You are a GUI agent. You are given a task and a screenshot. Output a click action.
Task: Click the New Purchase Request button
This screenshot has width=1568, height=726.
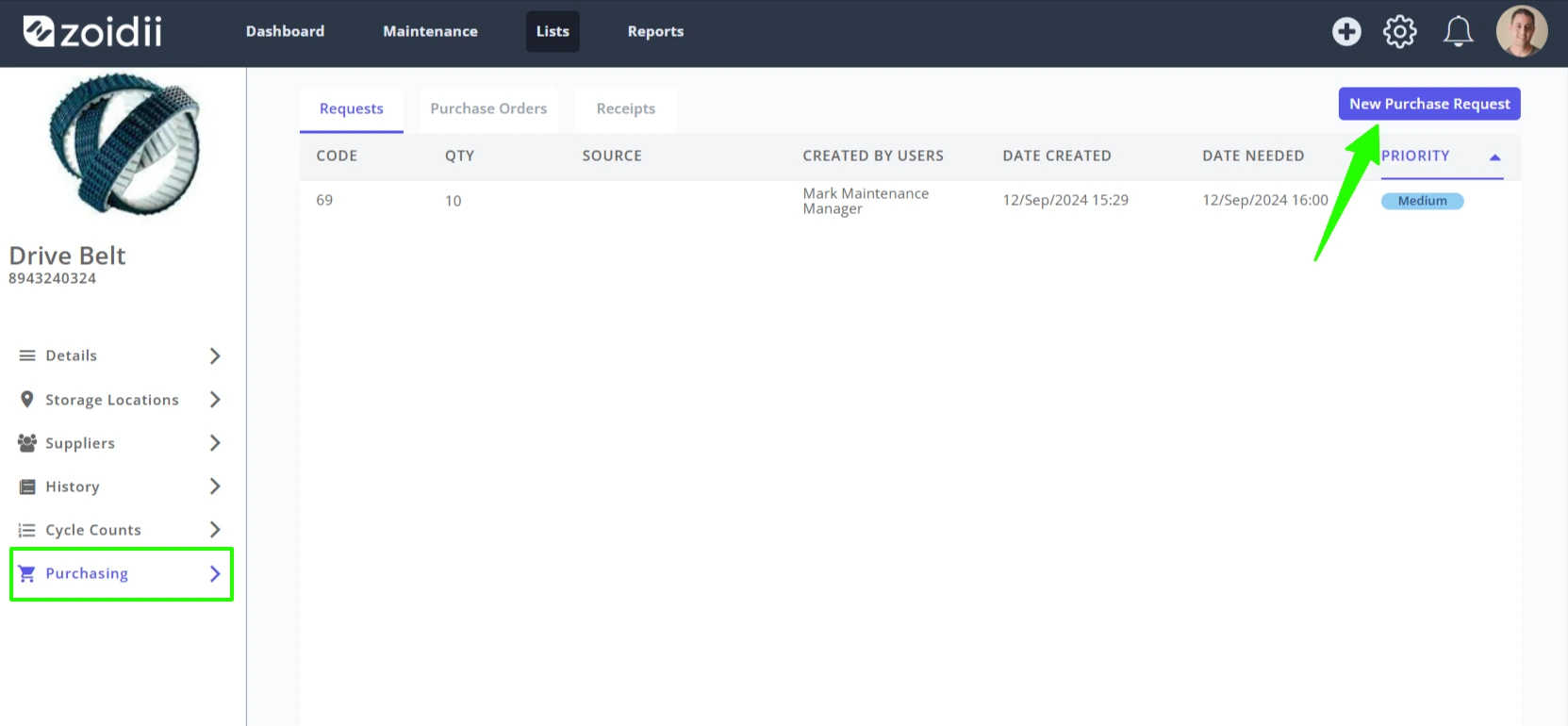[1429, 104]
